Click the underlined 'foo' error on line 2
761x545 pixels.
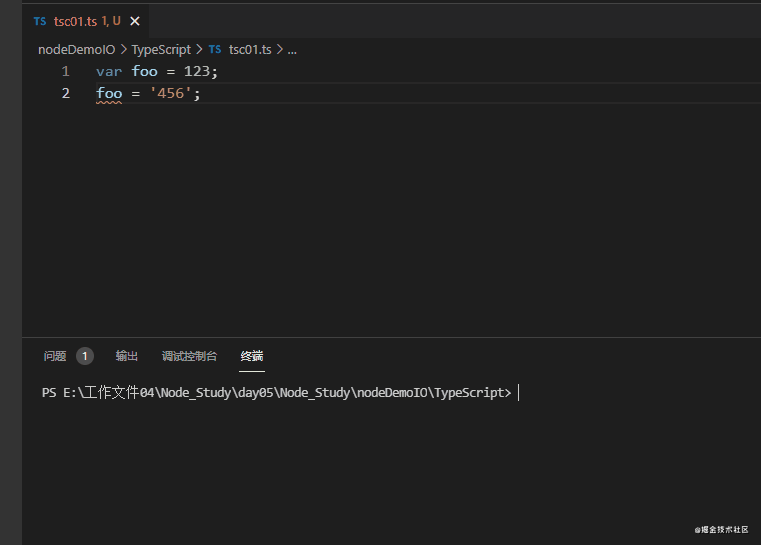(109, 93)
